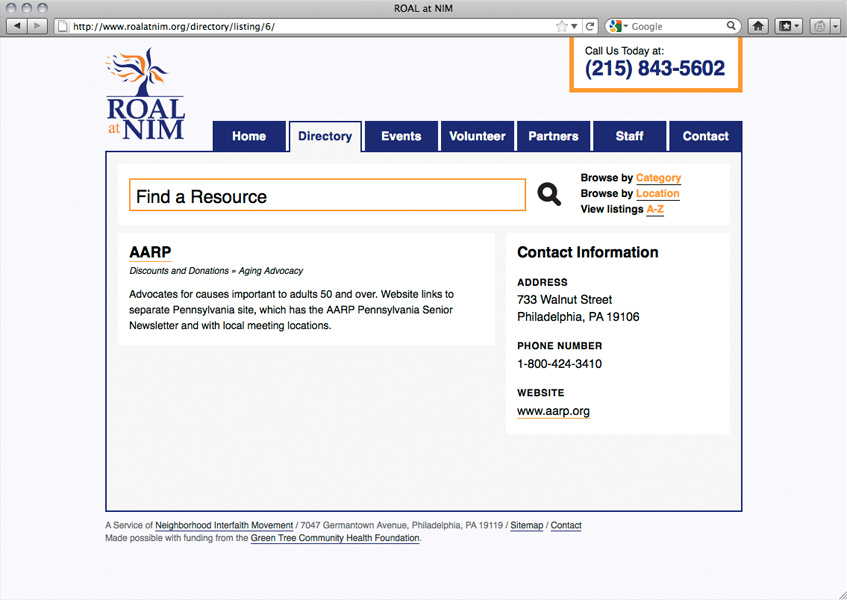The height and width of the screenshot is (600, 847).
Task: Open the bookmarks toolbar menu button
Action: 788,26
